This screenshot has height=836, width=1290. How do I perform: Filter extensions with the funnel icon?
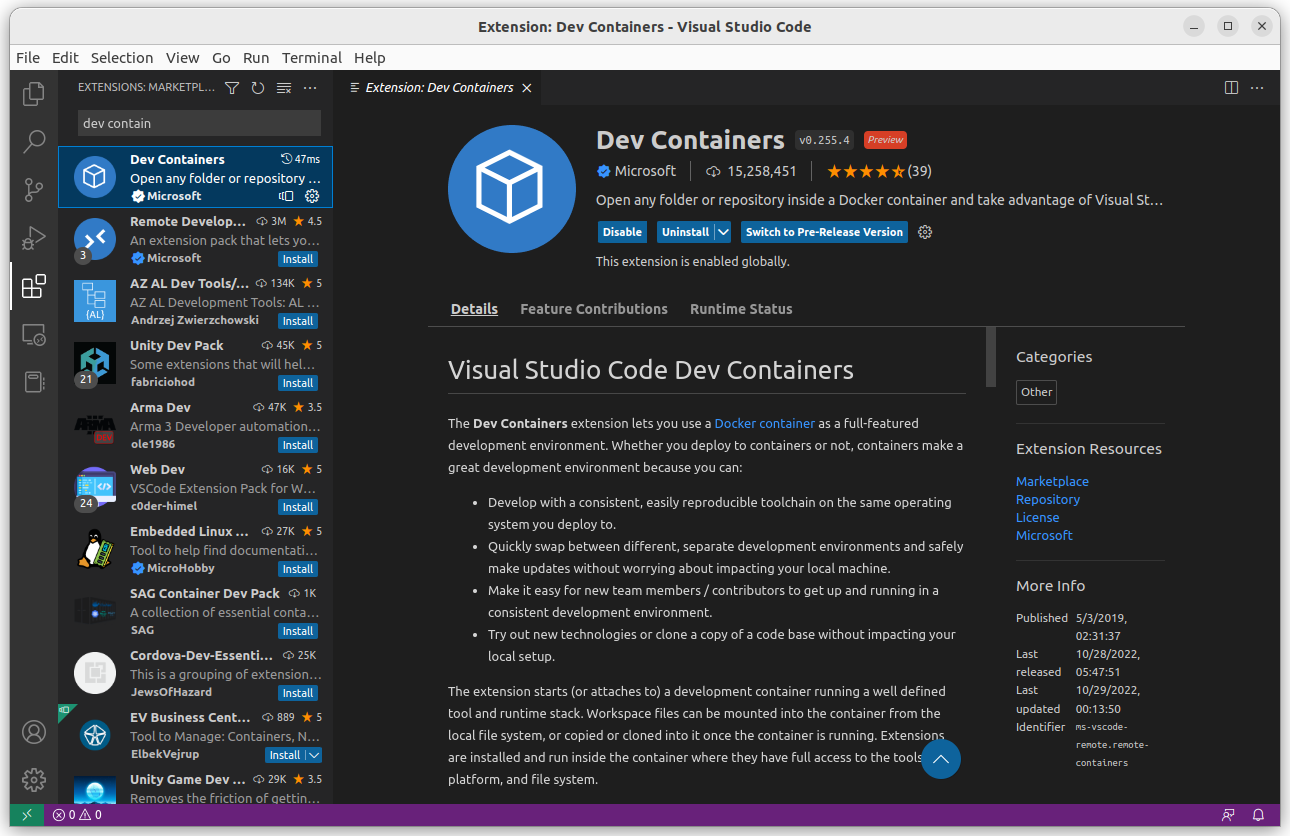232,88
